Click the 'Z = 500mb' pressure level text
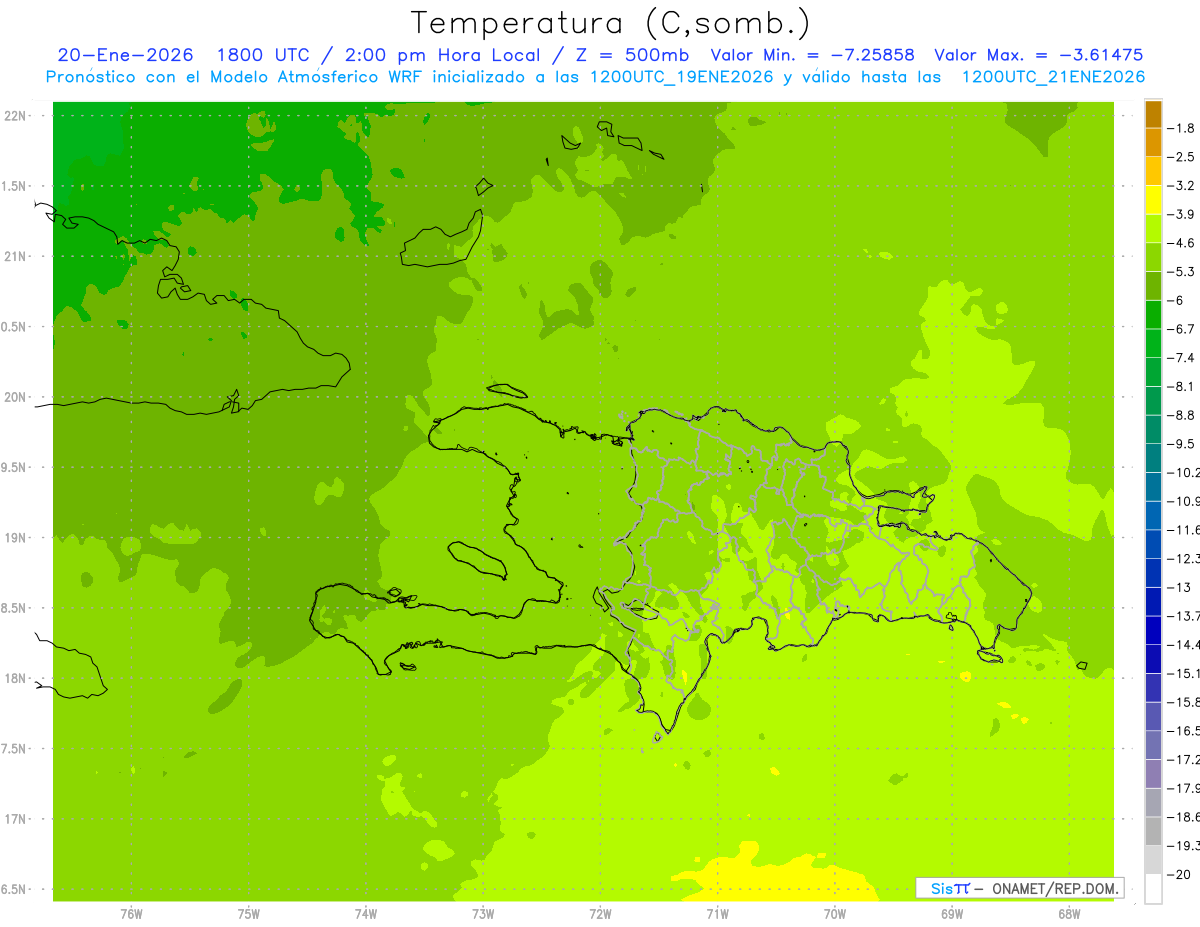This screenshot has width=1200, height=927. point(626,55)
